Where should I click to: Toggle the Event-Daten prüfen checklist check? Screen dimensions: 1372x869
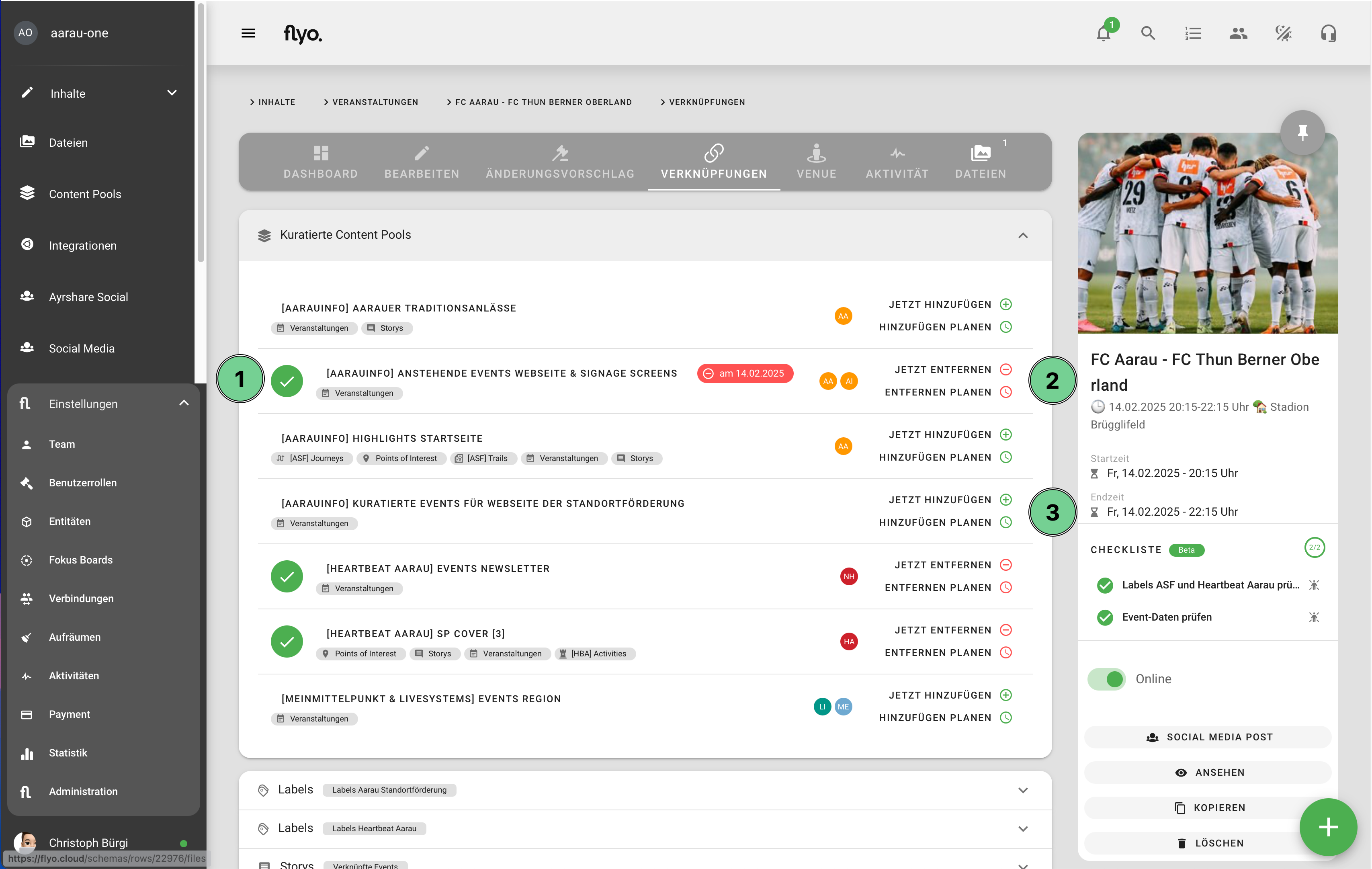(x=1105, y=617)
